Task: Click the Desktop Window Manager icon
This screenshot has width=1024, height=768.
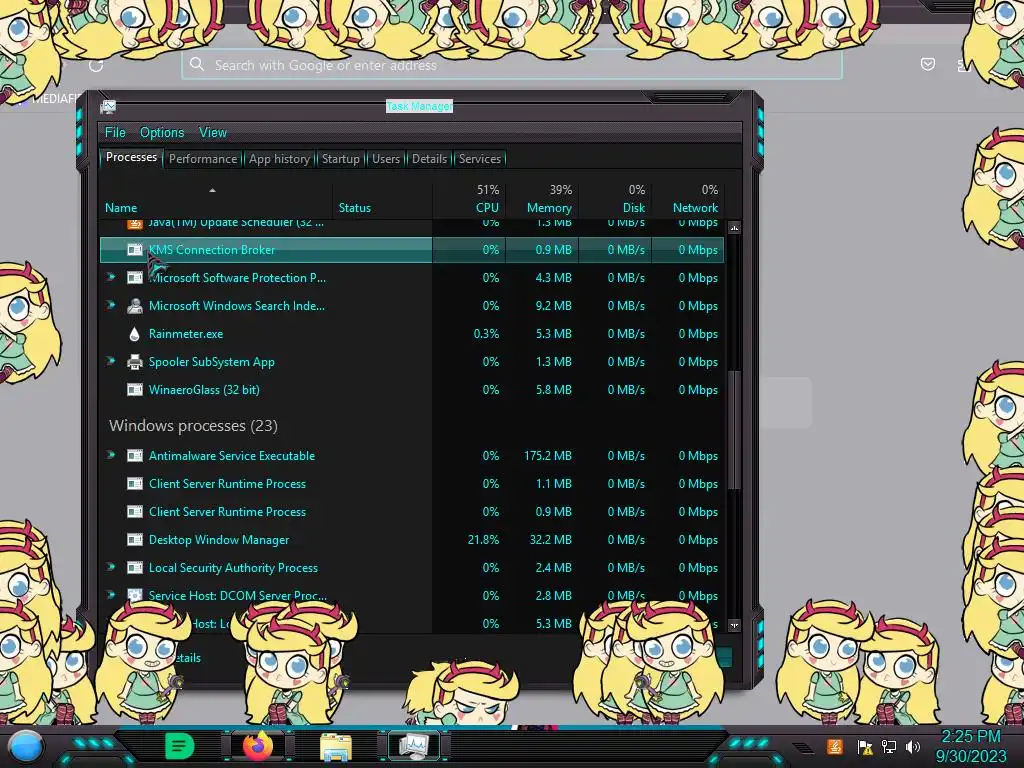Action: pyautogui.click(x=135, y=540)
